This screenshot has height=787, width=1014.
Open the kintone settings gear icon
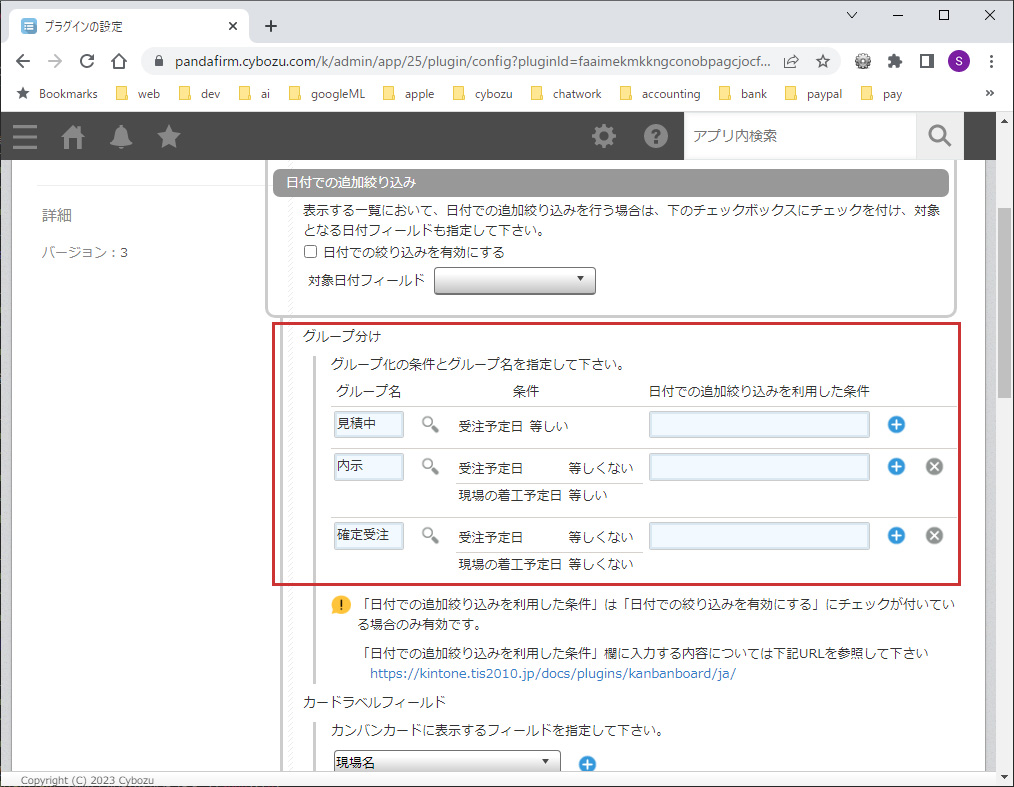pyautogui.click(x=604, y=136)
